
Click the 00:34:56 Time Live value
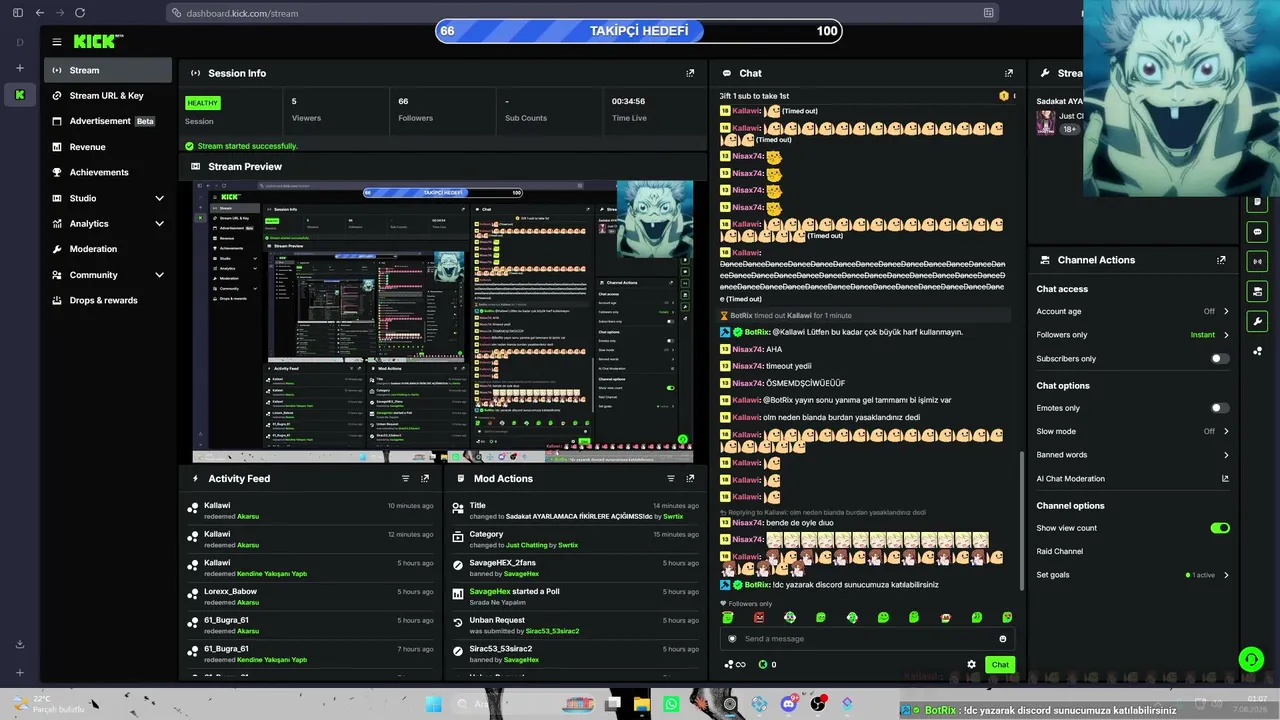tap(628, 101)
